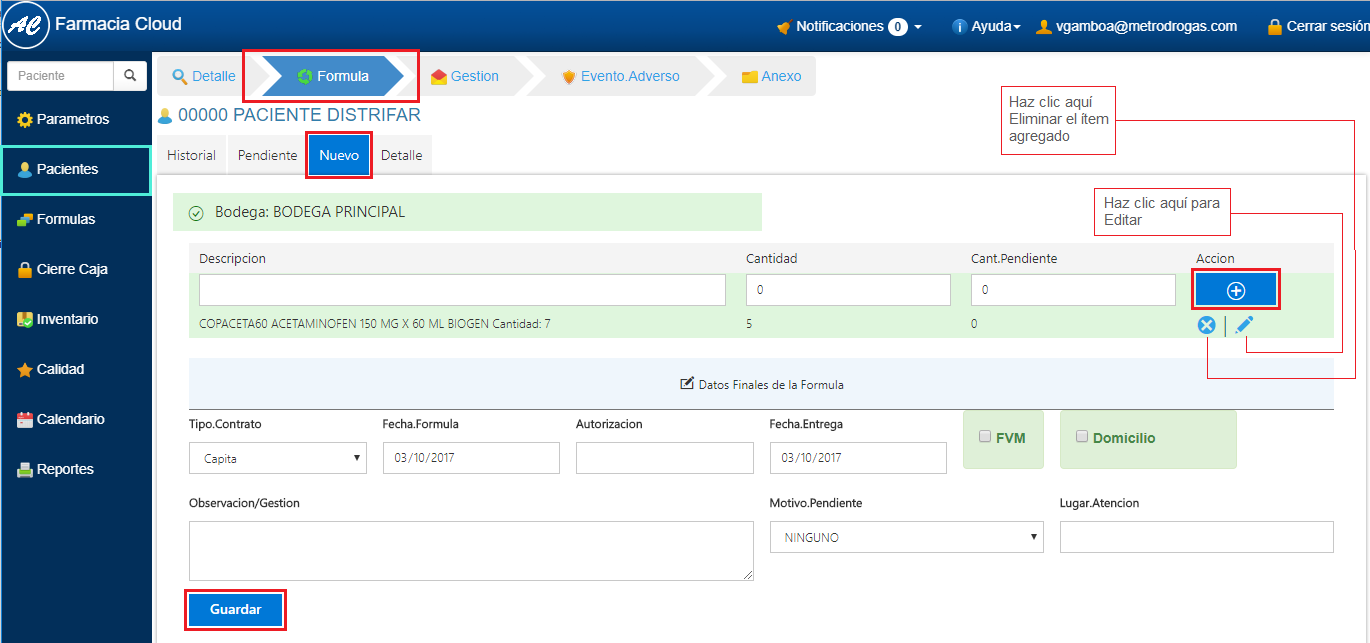Open Parametros in the sidebar
The image size is (1370, 643).
72,119
